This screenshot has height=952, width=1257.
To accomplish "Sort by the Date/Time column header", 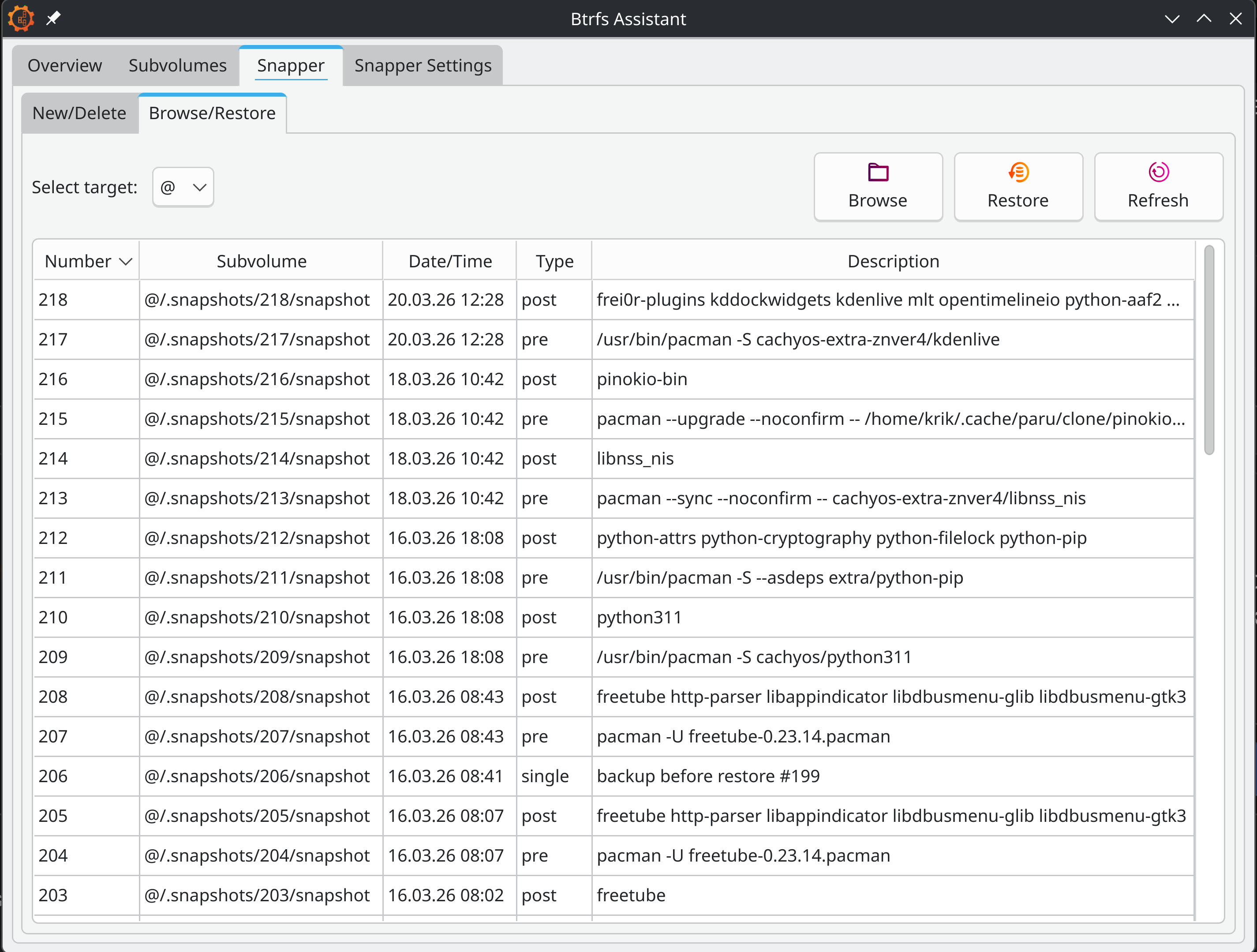I will (x=449, y=262).
